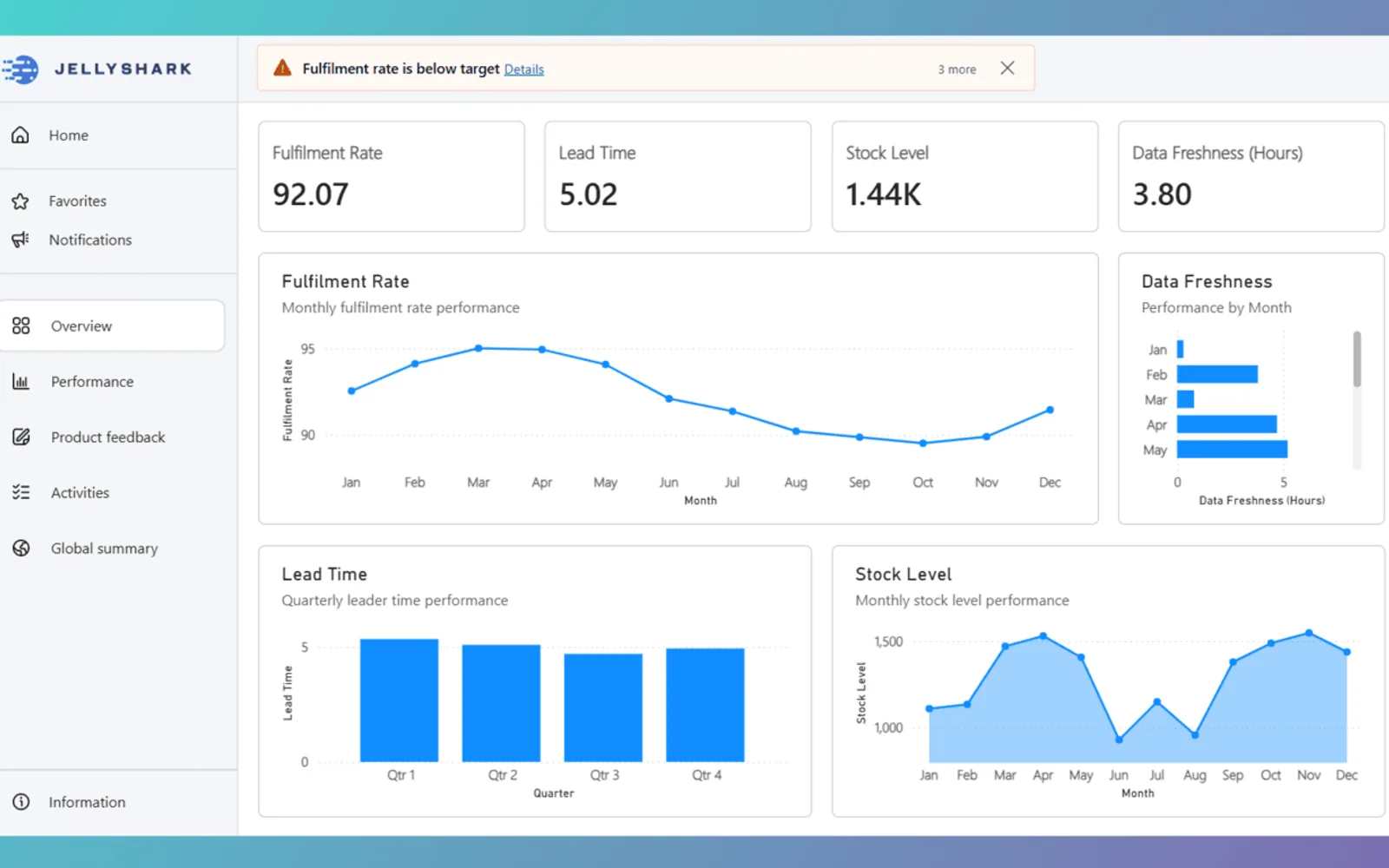Open the Details link in the alert
Screen dimensions: 1389x868
point(523,69)
